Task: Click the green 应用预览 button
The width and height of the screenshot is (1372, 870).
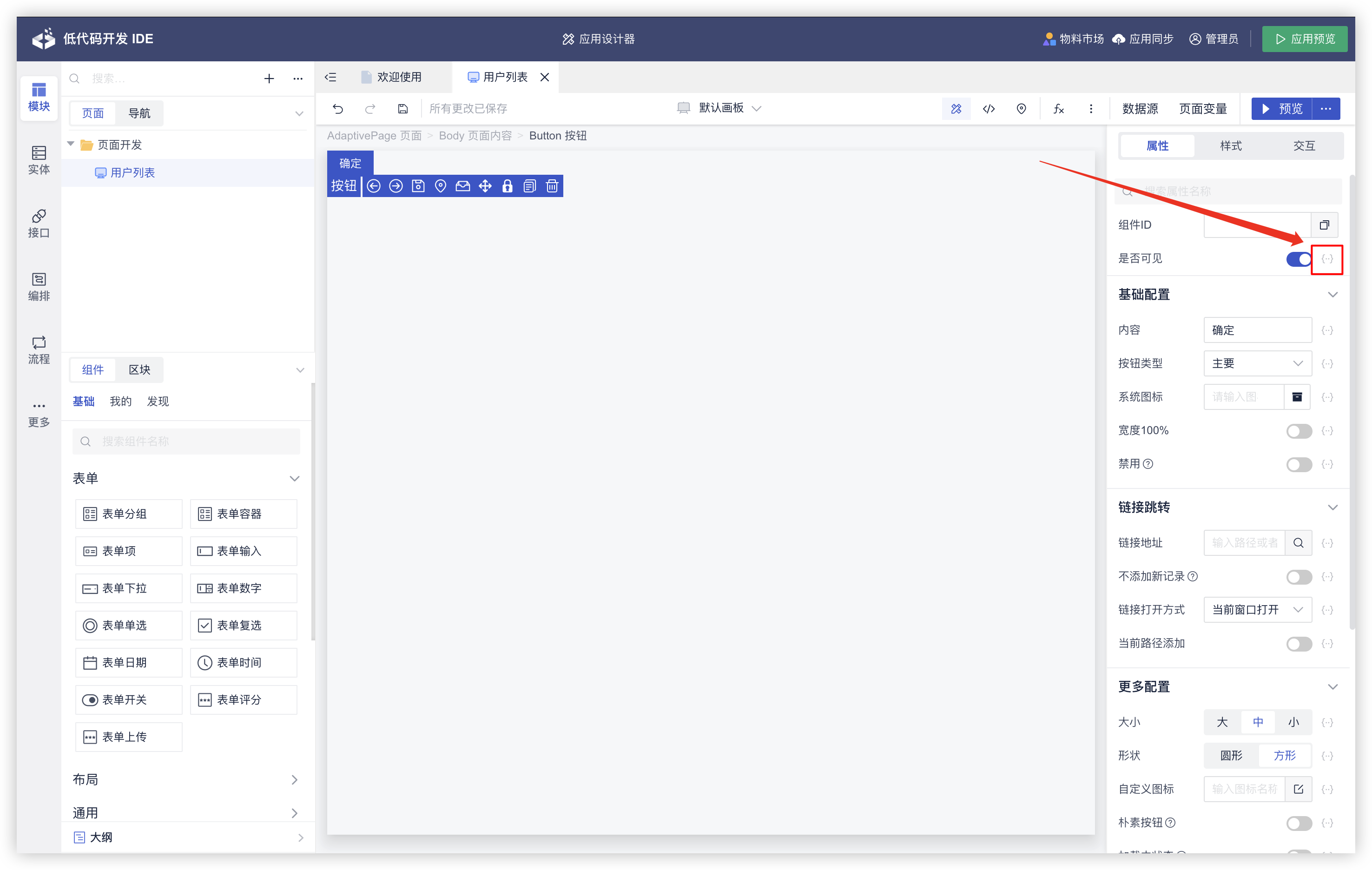Action: 1304,39
